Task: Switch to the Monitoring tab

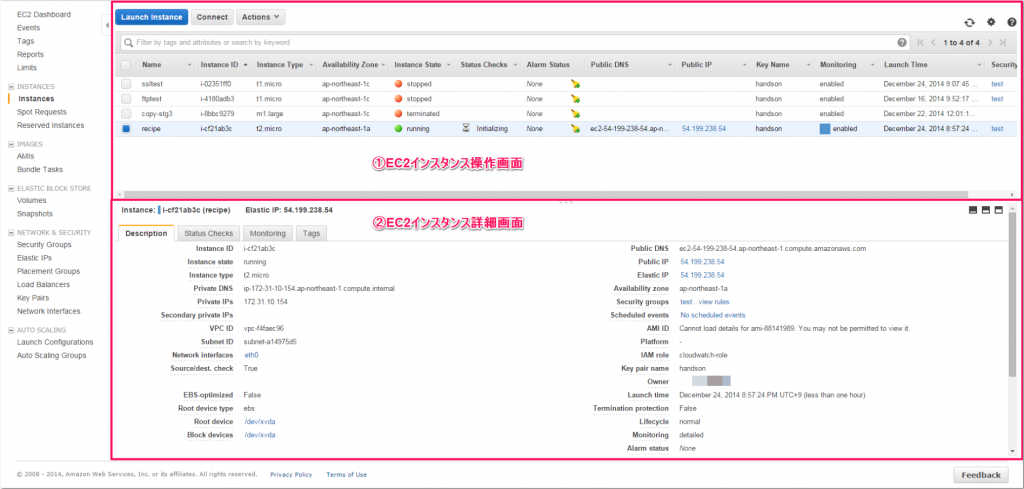Action: [268, 233]
